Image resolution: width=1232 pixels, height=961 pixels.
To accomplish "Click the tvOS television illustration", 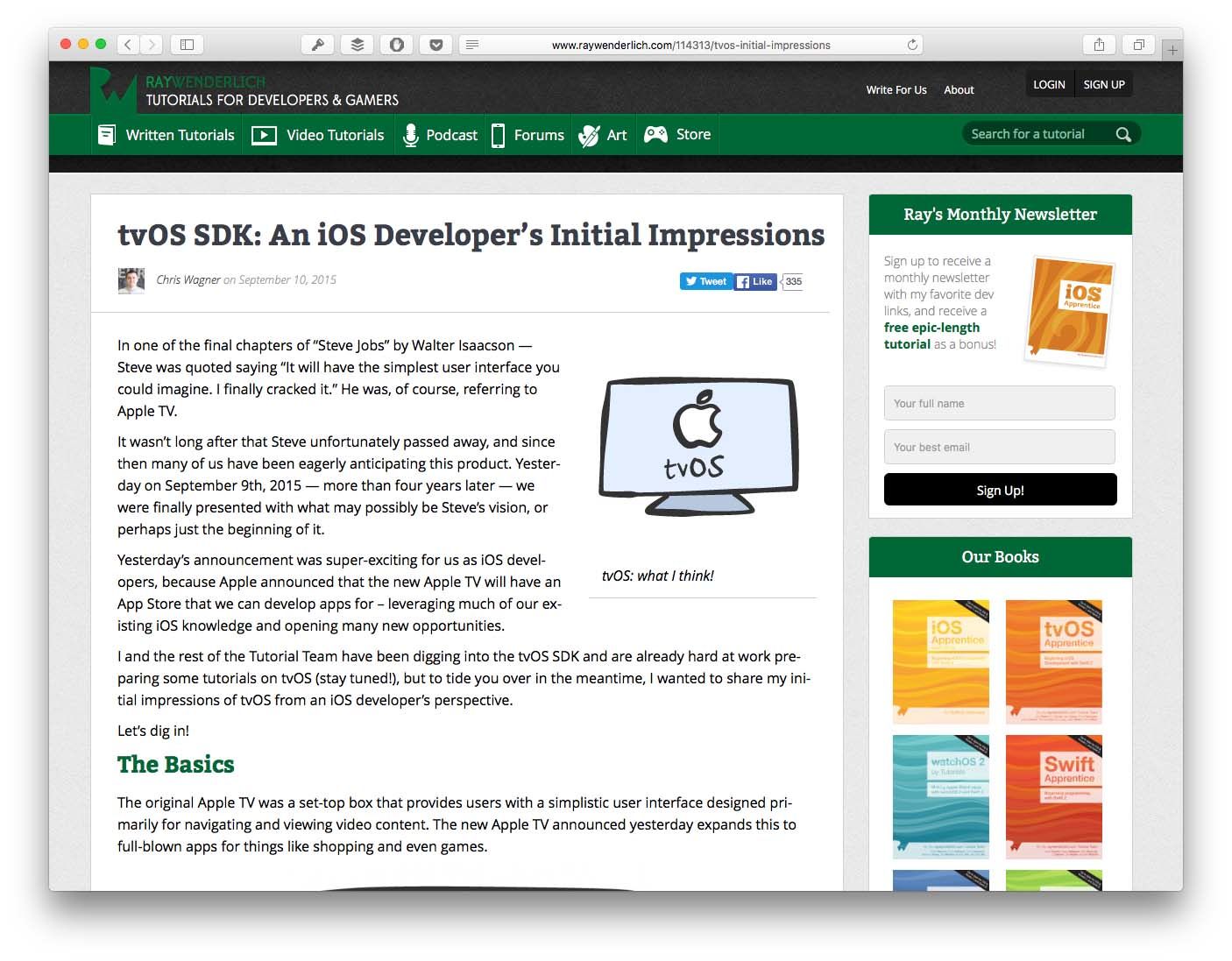I will pyautogui.click(x=698, y=447).
